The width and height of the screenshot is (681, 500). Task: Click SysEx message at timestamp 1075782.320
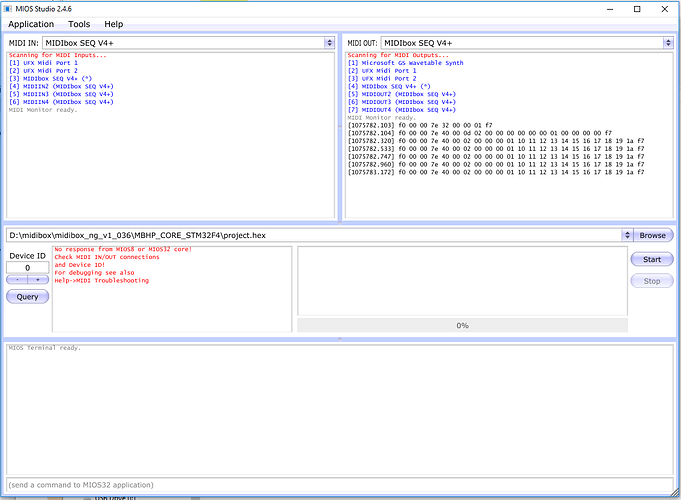496,141
